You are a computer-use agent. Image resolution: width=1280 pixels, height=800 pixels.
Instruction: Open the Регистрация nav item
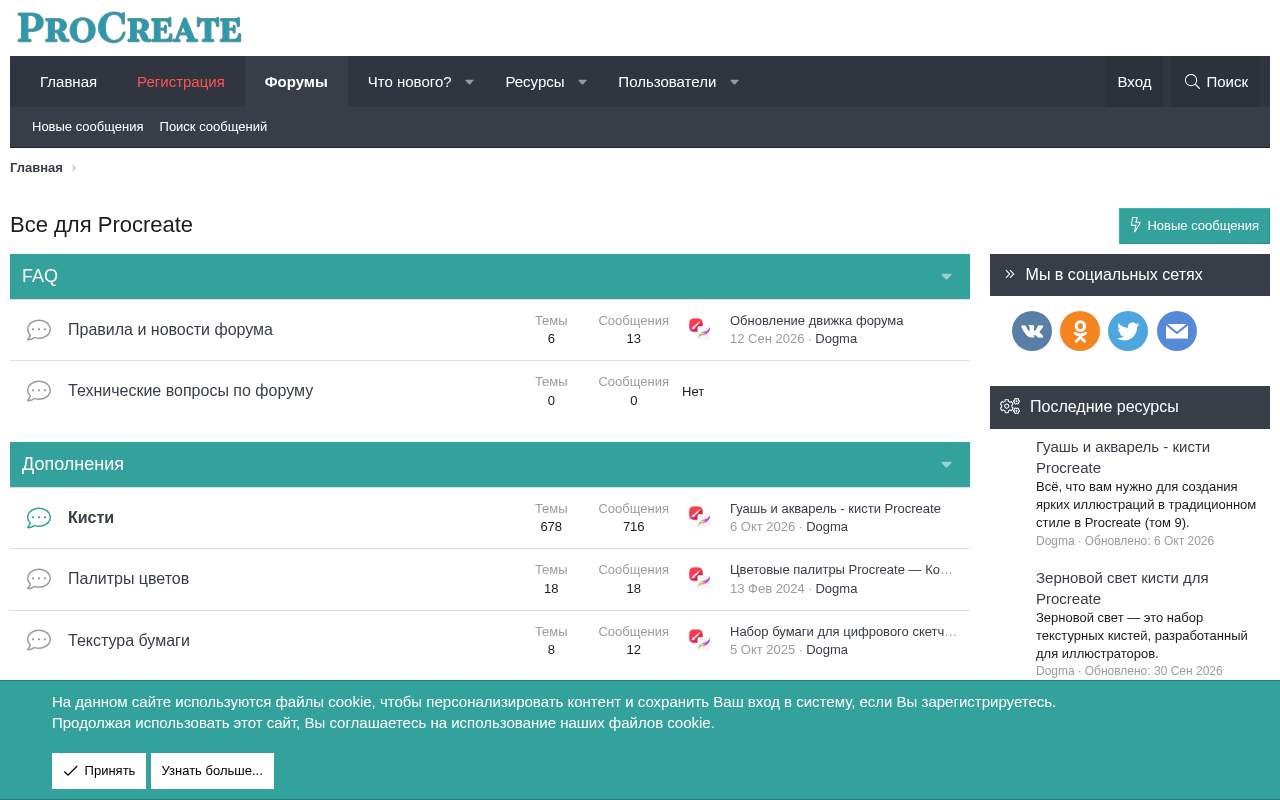click(x=181, y=82)
